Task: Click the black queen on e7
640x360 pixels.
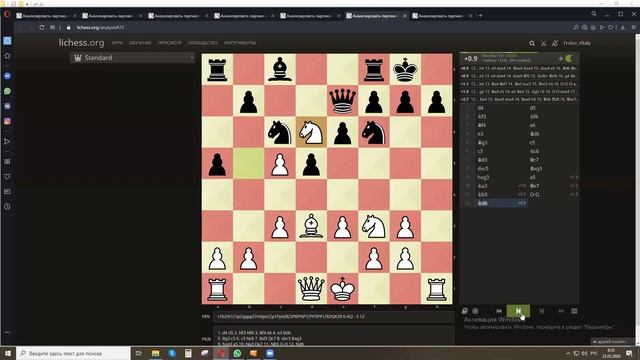Action: tap(342, 101)
